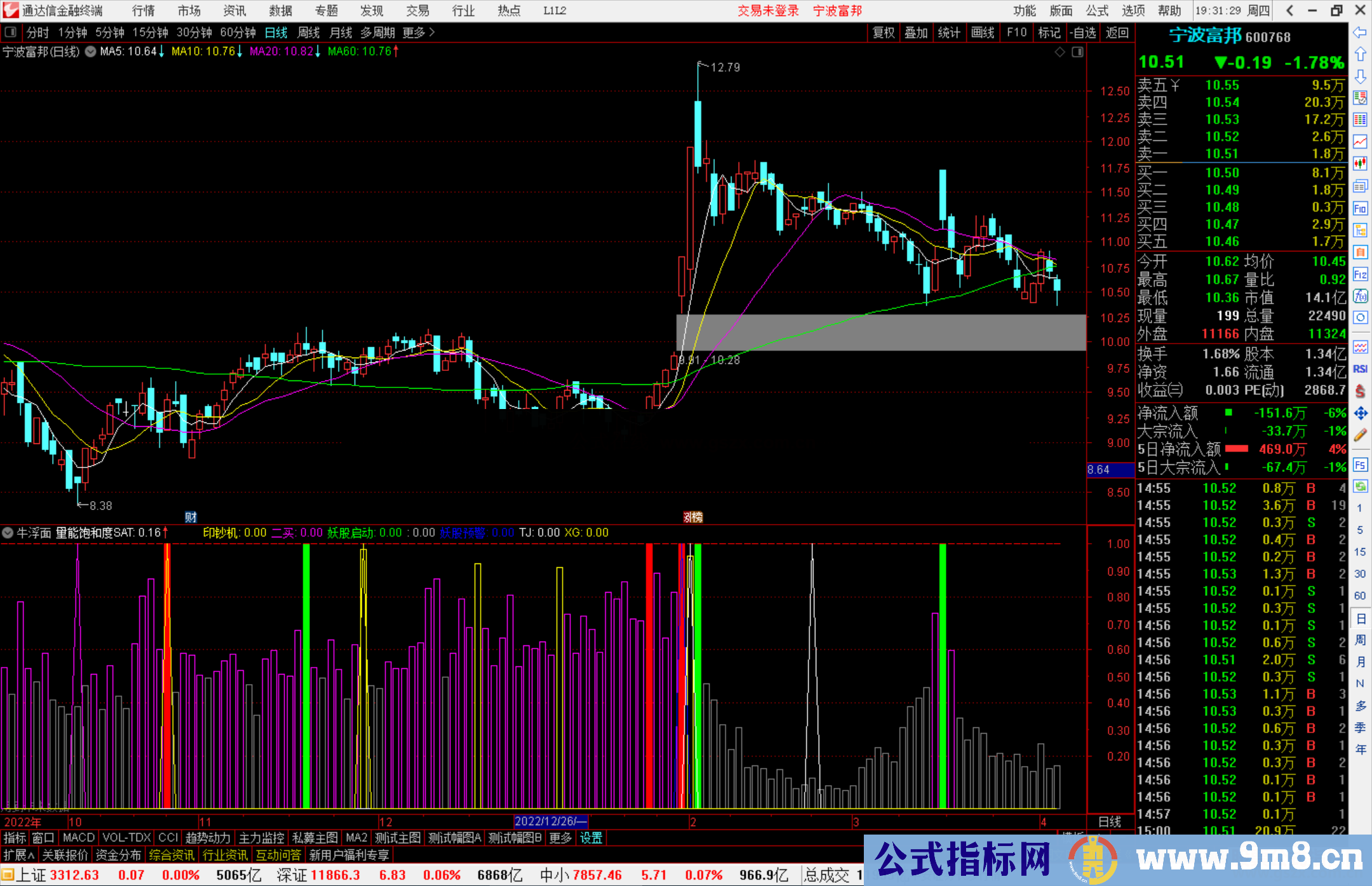Click the 2022/12/26 date marker on timeline
This screenshot has width=1372, height=886.
pos(550,821)
